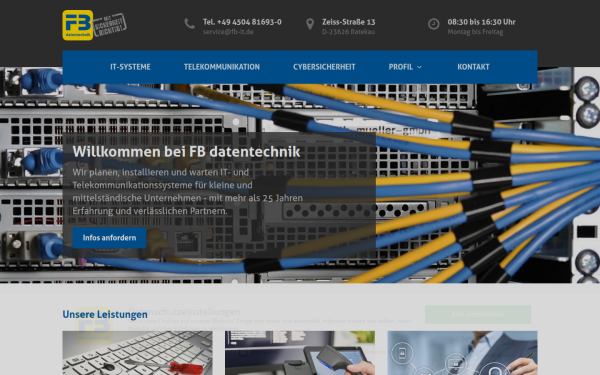Click the clock opening-hours icon

click(434, 24)
